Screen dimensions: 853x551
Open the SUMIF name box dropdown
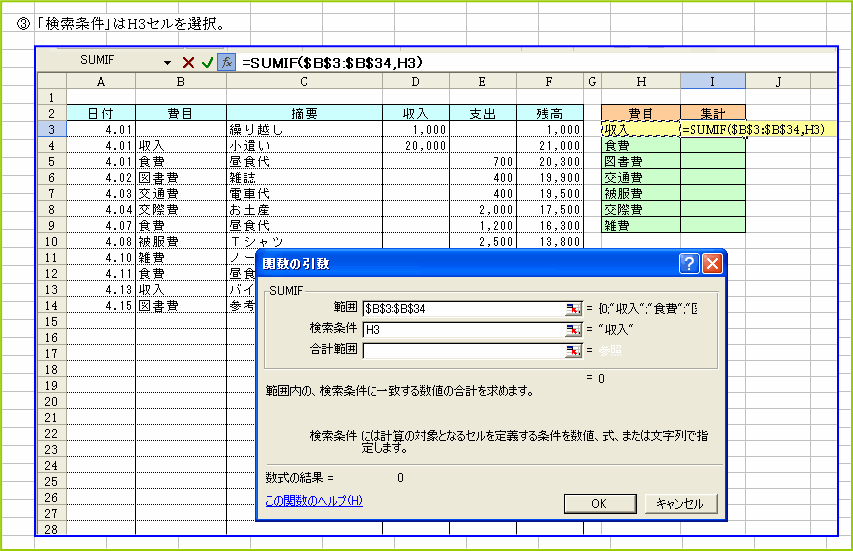pyautogui.click(x=167, y=62)
